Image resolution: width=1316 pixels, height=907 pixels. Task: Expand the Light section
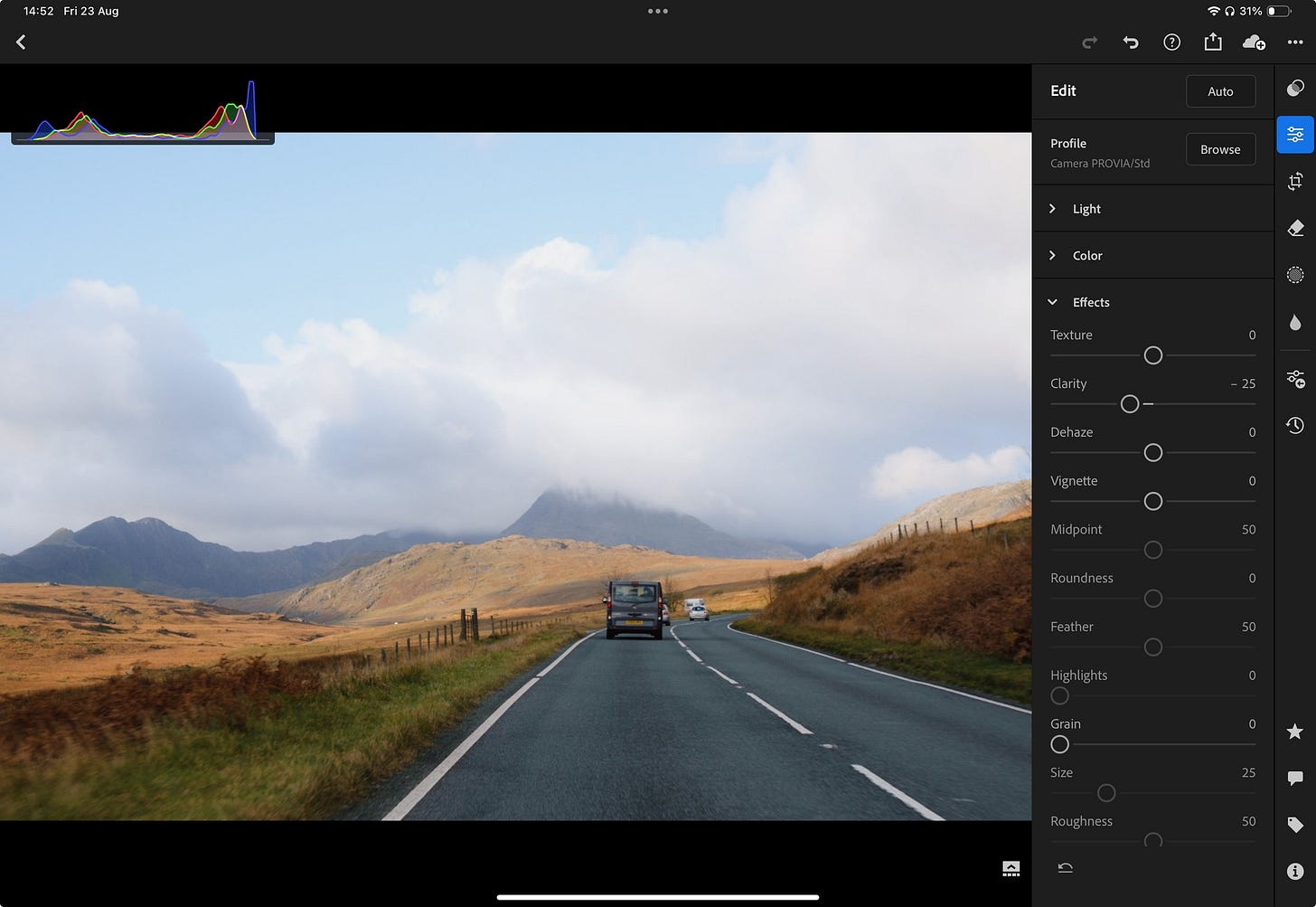click(1152, 209)
